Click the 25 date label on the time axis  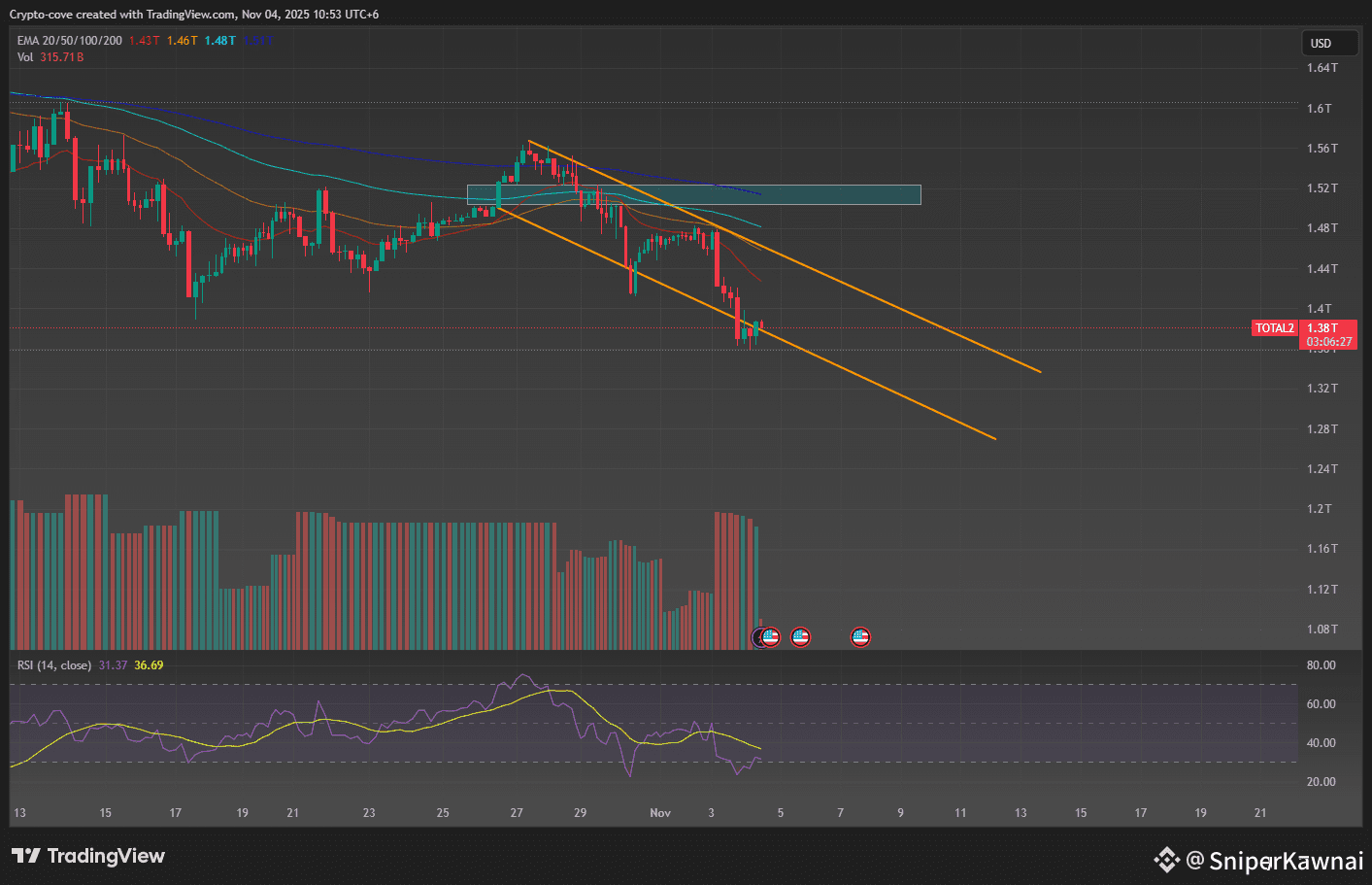pyautogui.click(x=443, y=813)
